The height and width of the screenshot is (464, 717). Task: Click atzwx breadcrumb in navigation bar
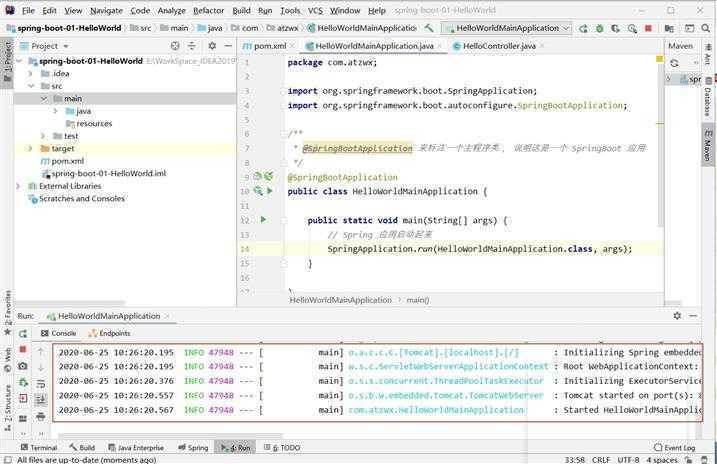283,28
